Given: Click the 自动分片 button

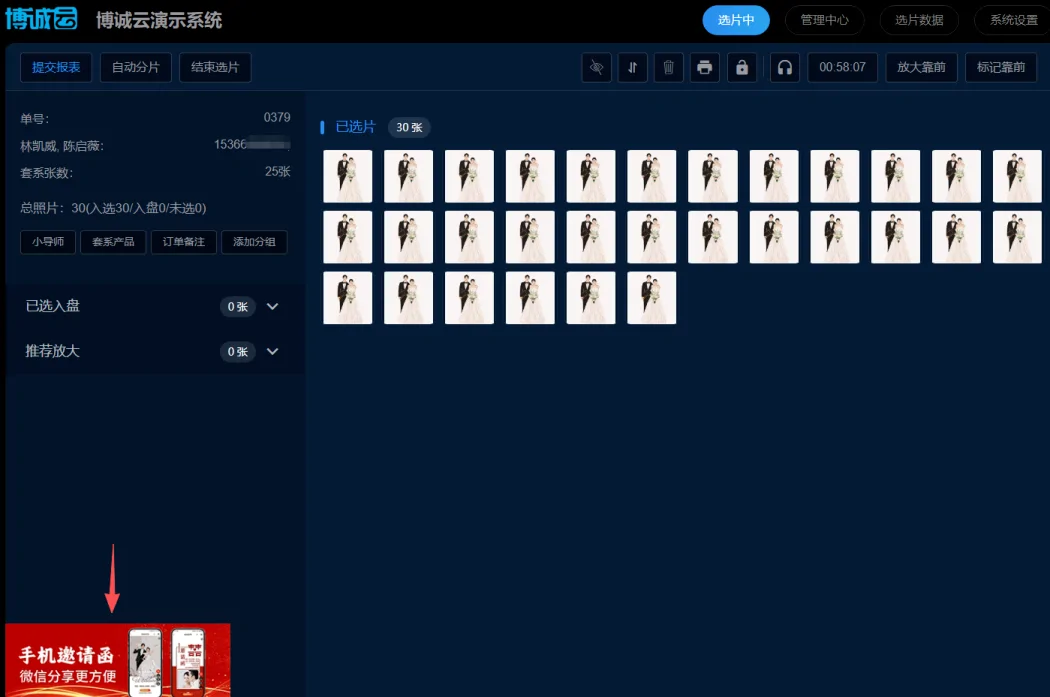Looking at the screenshot, I should pyautogui.click(x=136, y=68).
